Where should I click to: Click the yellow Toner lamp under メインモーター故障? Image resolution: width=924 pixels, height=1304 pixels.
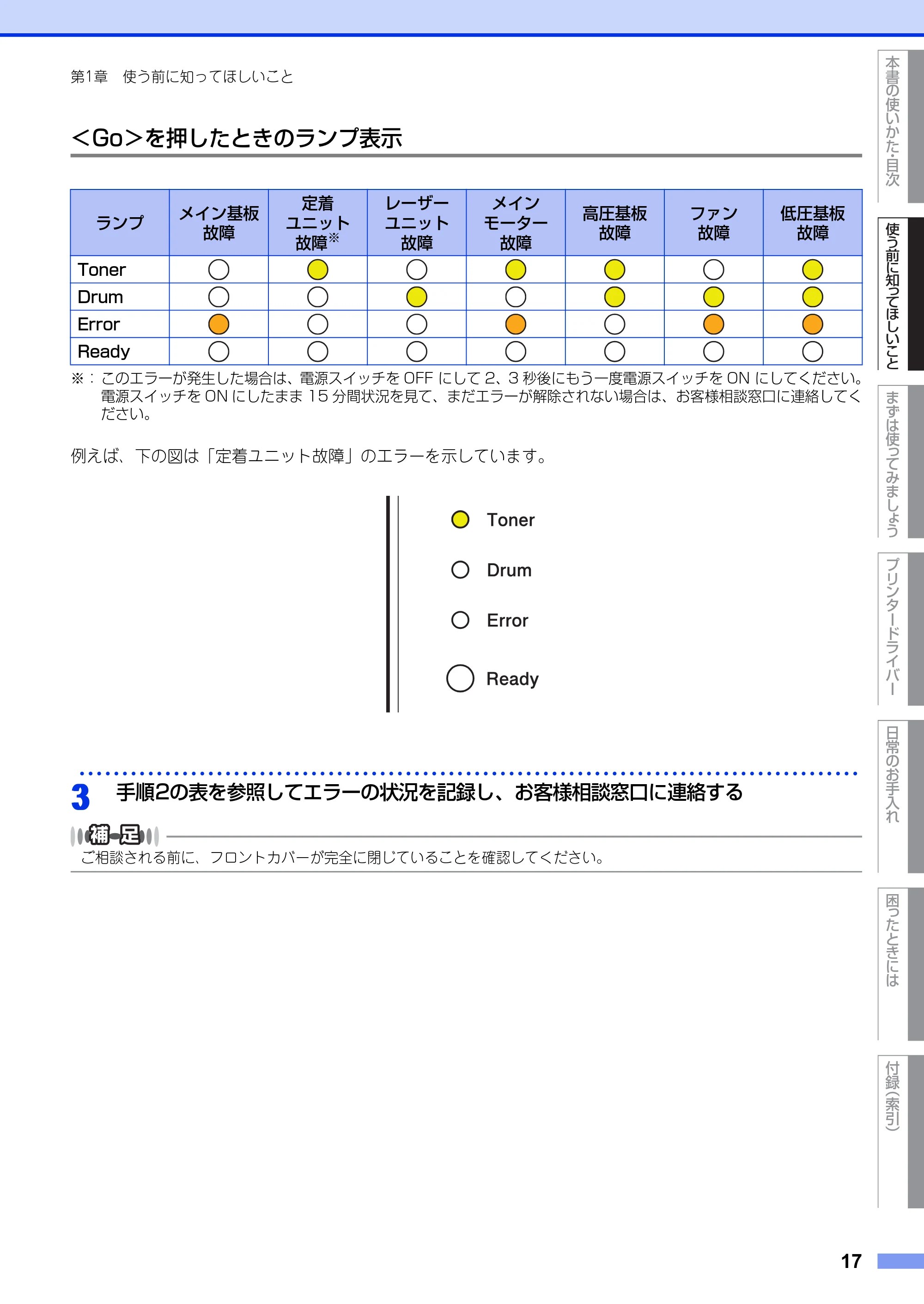pyautogui.click(x=516, y=270)
